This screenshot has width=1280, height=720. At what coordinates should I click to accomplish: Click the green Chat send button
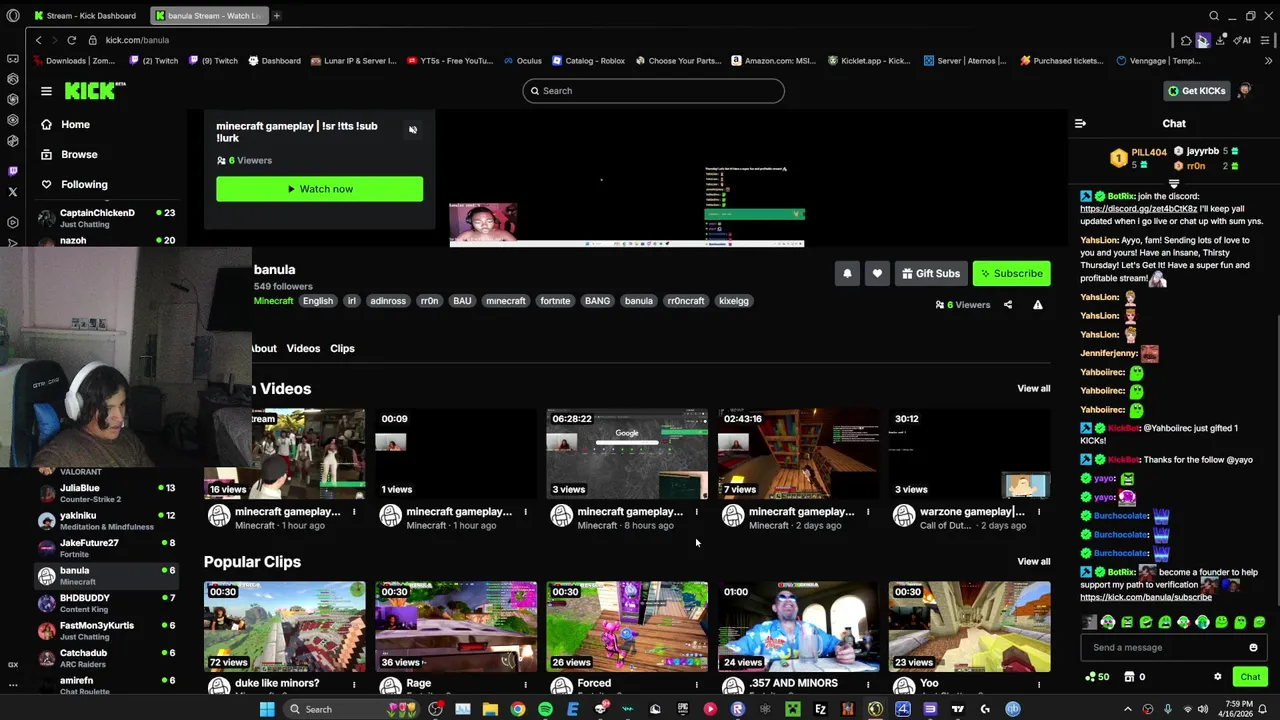pyautogui.click(x=1250, y=677)
